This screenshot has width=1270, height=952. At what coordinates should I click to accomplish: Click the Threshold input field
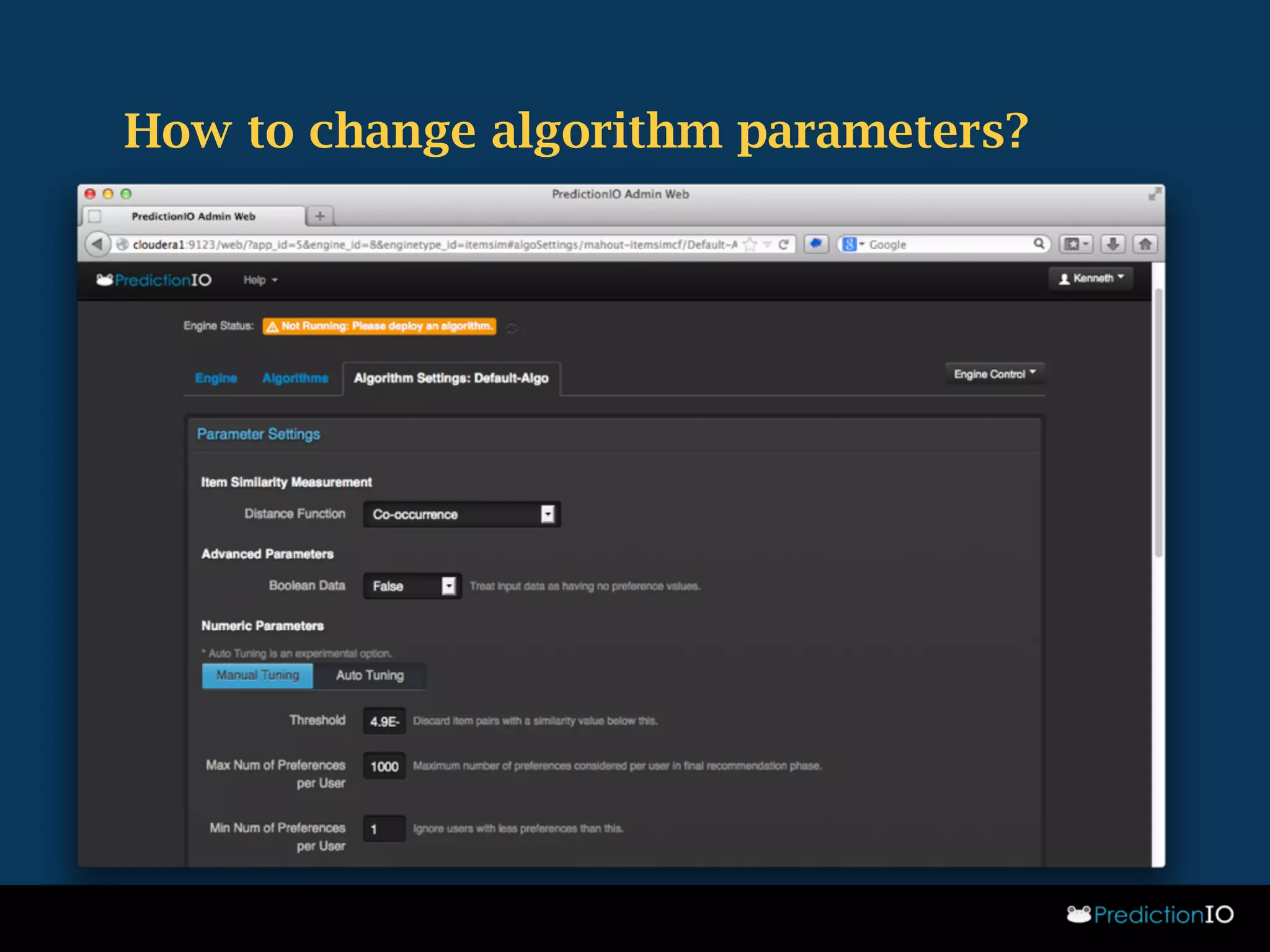coord(384,721)
